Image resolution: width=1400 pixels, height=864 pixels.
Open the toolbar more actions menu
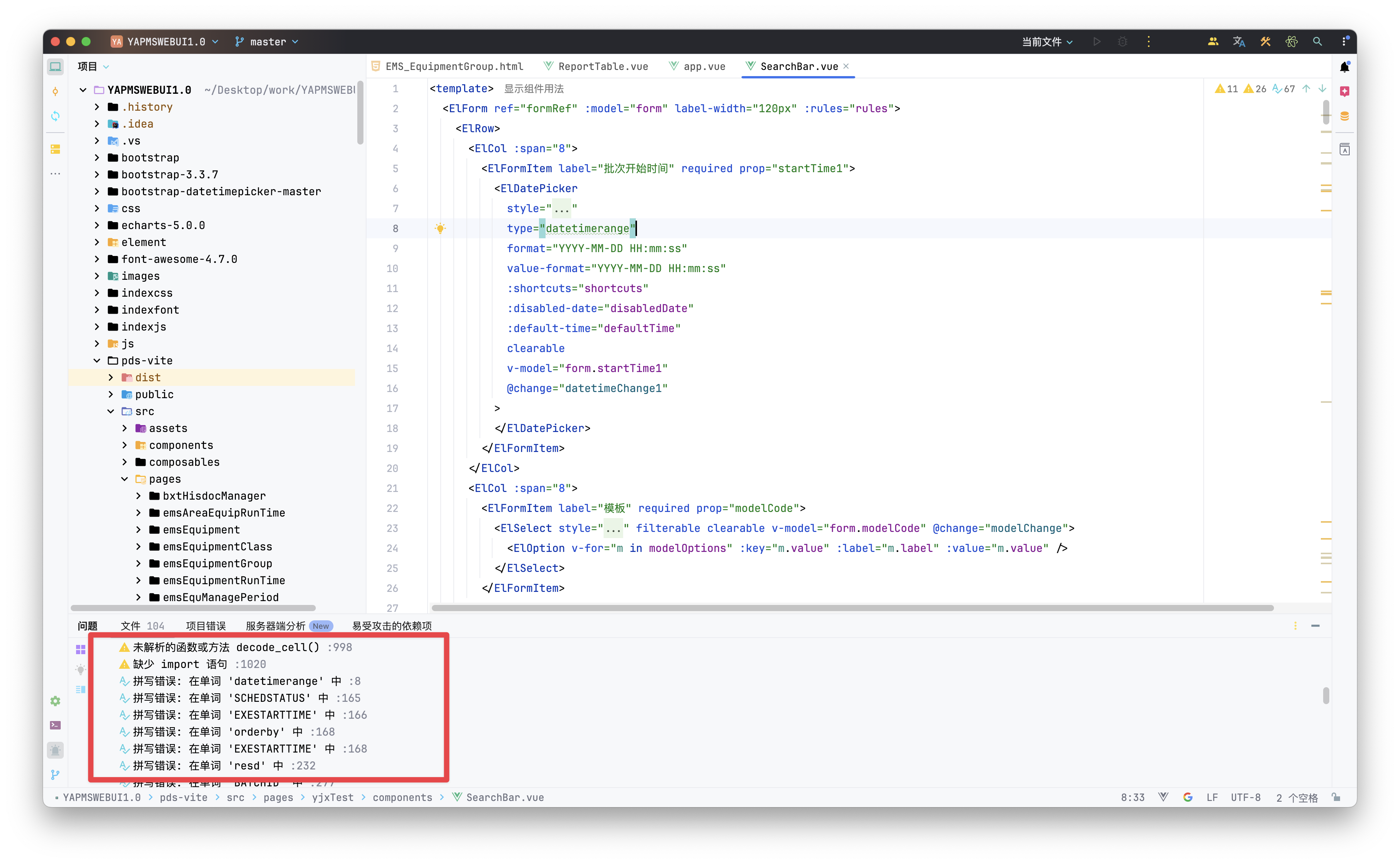click(1149, 42)
